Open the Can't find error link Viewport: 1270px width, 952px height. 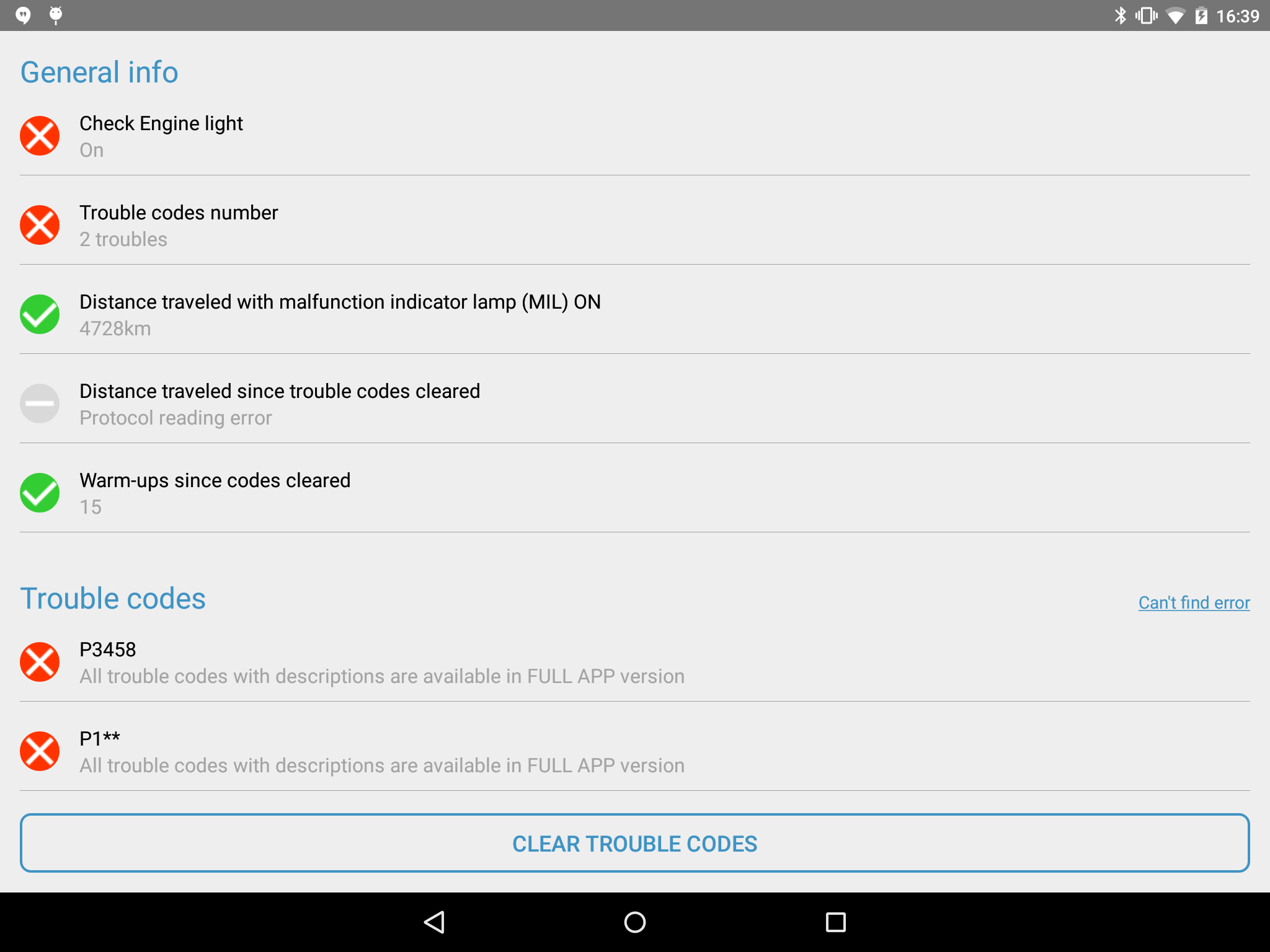tap(1194, 602)
